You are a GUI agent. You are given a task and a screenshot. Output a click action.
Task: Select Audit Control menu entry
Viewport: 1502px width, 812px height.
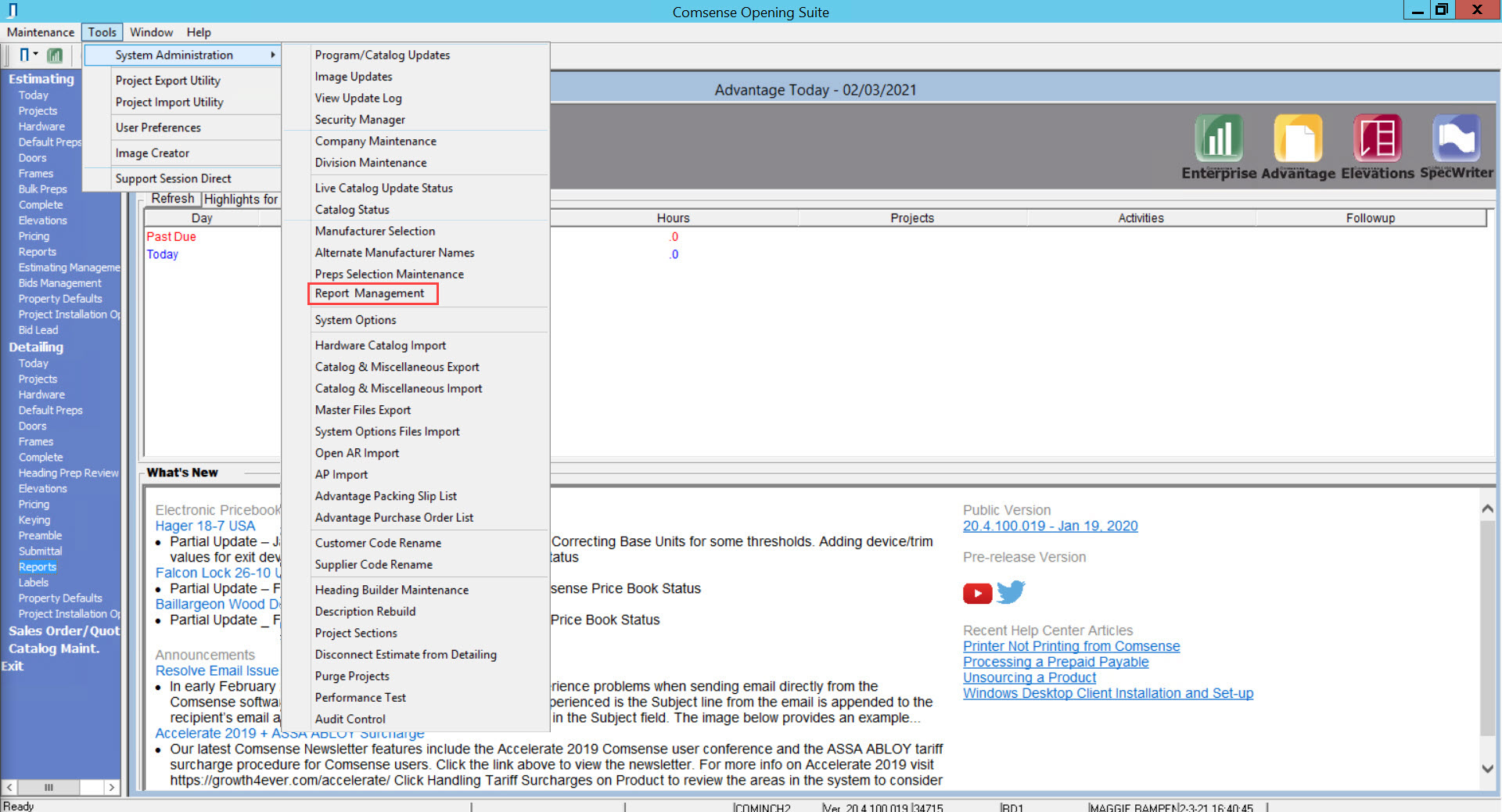point(350,719)
